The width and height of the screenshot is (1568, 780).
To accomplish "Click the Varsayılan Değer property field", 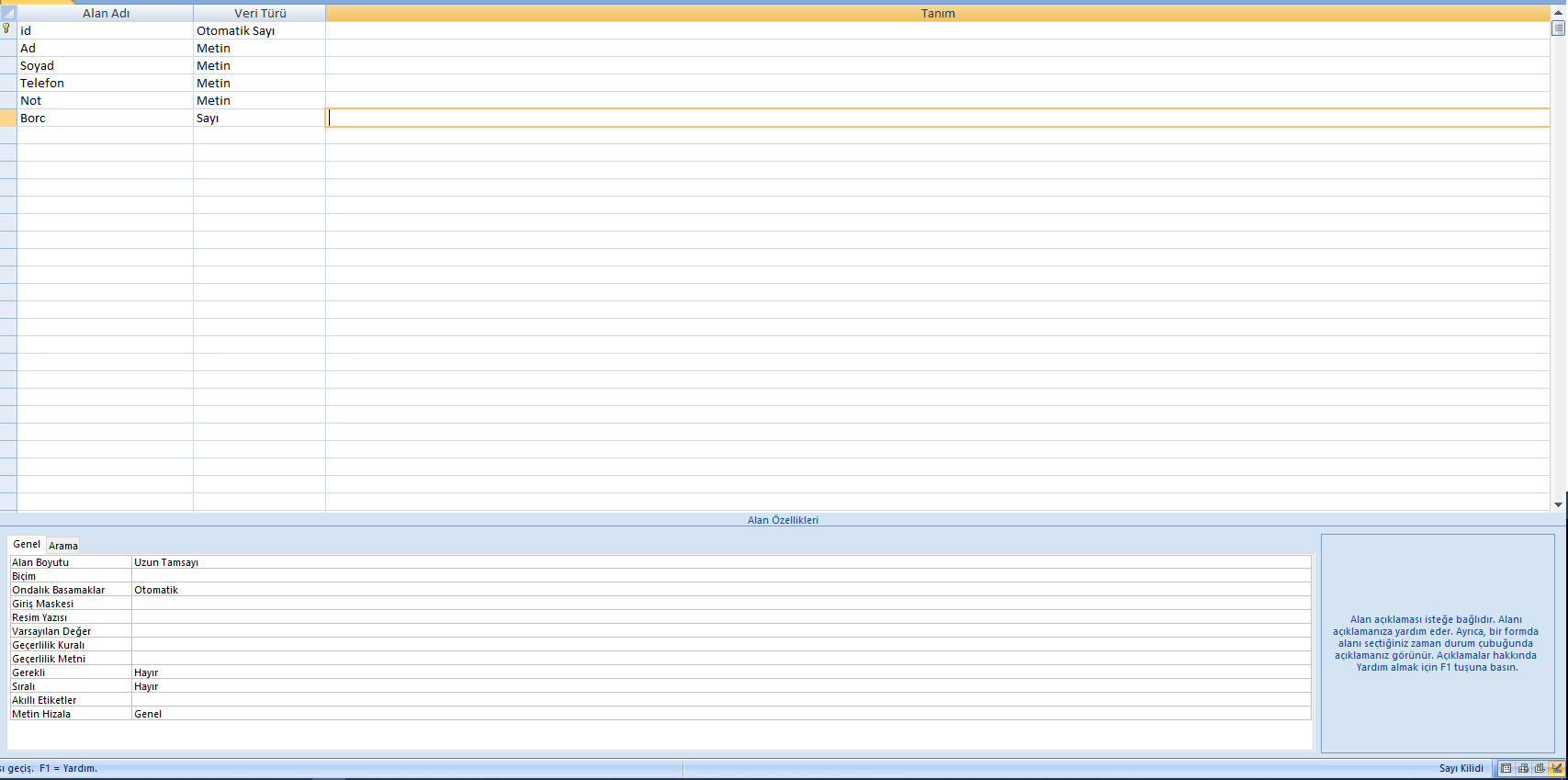I will (x=721, y=631).
